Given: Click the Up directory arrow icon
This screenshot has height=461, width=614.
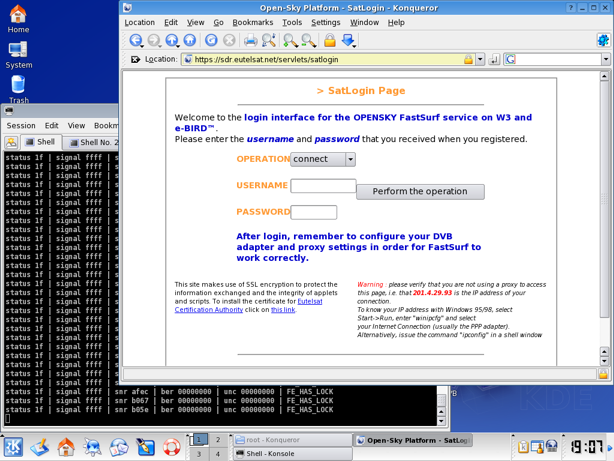Looking at the screenshot, I should (172, 40).
